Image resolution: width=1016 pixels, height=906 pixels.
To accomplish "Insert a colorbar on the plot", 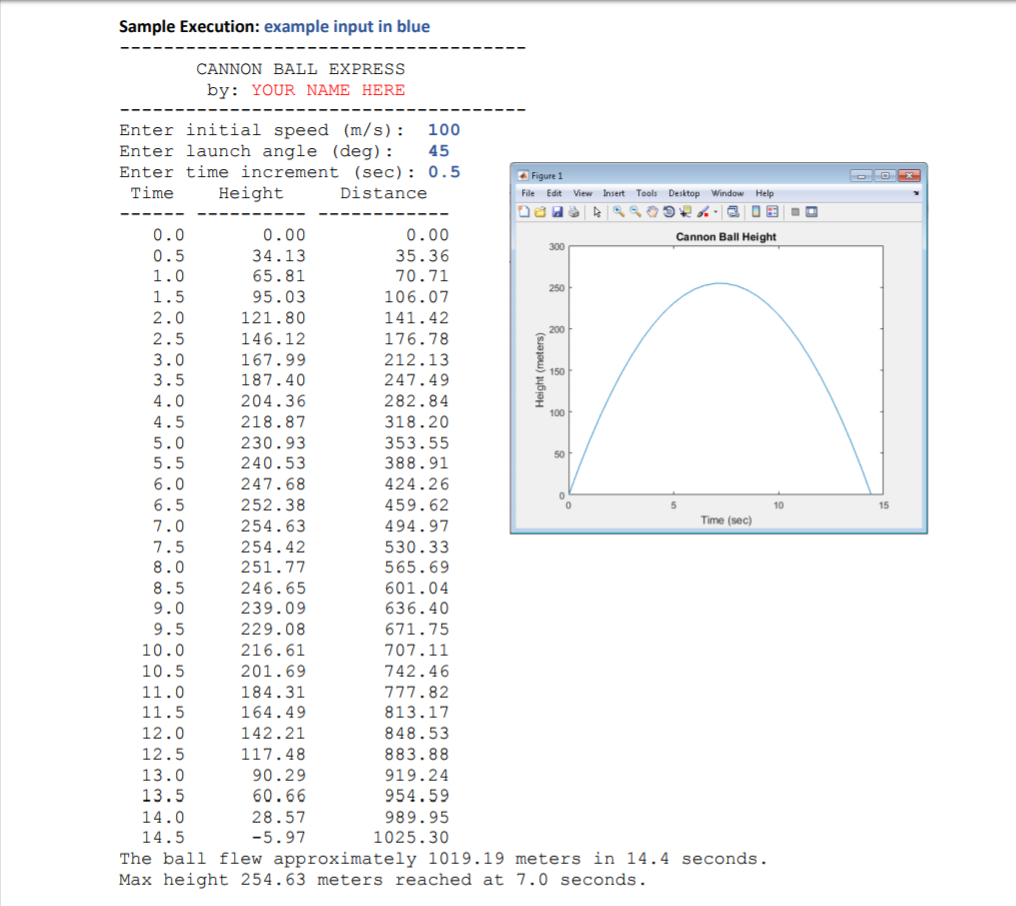I will 758,211.
